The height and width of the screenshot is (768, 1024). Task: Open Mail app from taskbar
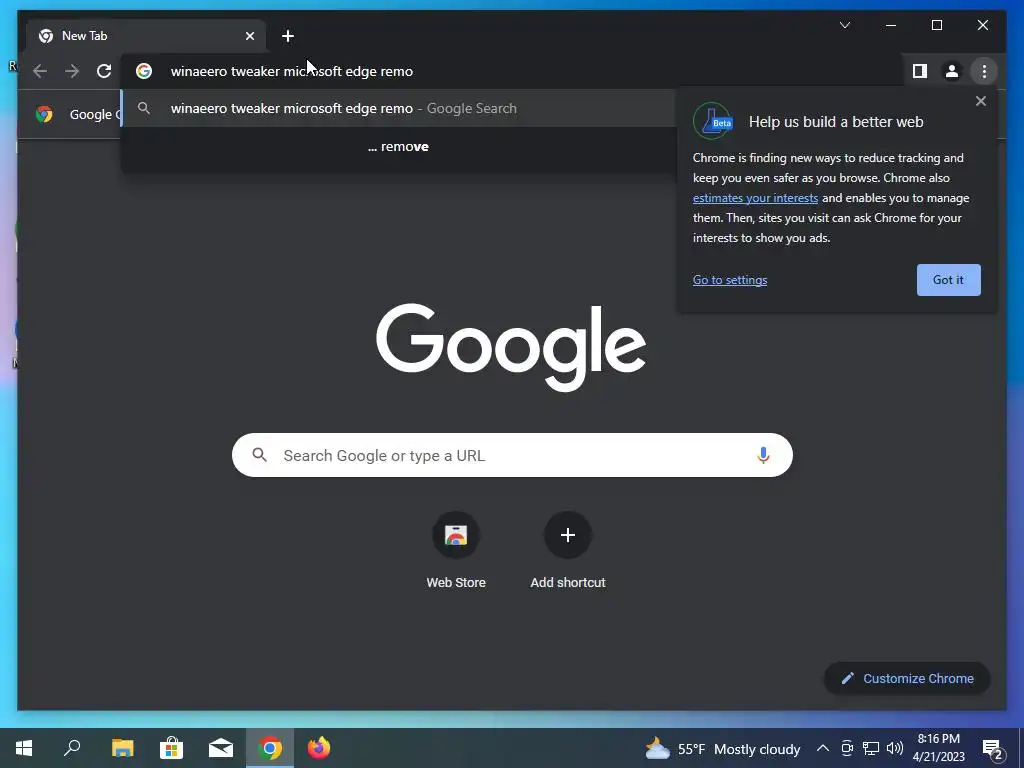(x=221, y=748)
